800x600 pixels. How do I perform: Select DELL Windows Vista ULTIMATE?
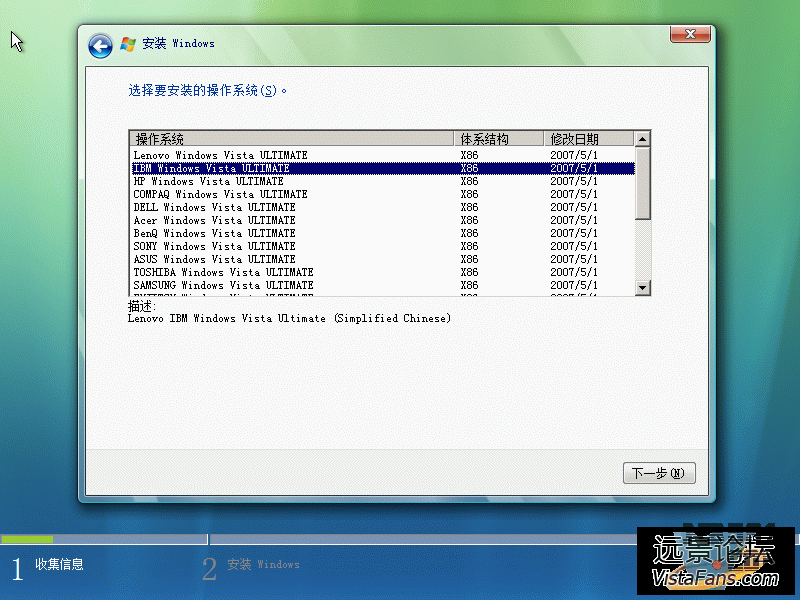click(214, 207)
